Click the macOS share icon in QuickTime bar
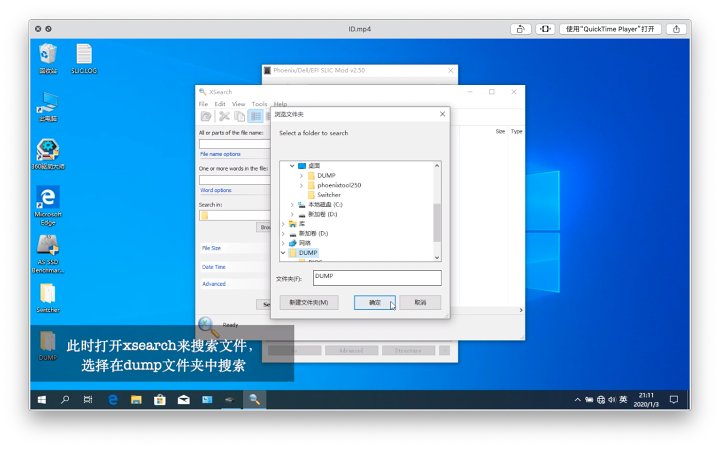The image size is (720, 449). pyautogui.click(x=521, y=29)
